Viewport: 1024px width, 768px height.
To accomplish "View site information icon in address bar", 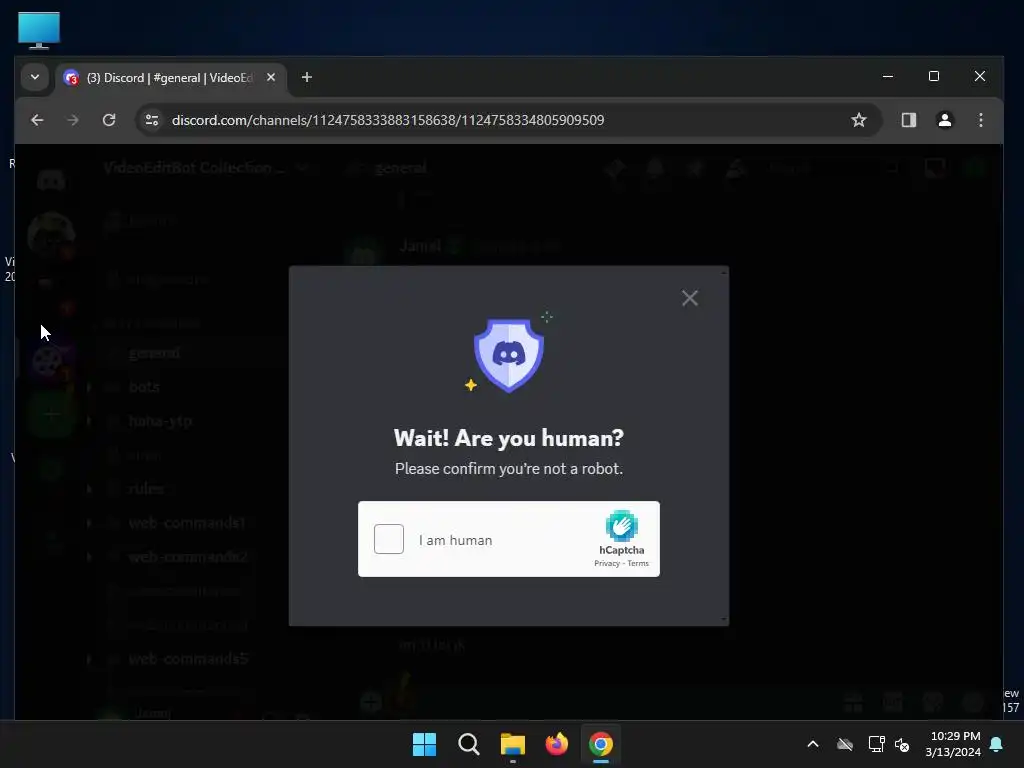I will tap(152, 120).
